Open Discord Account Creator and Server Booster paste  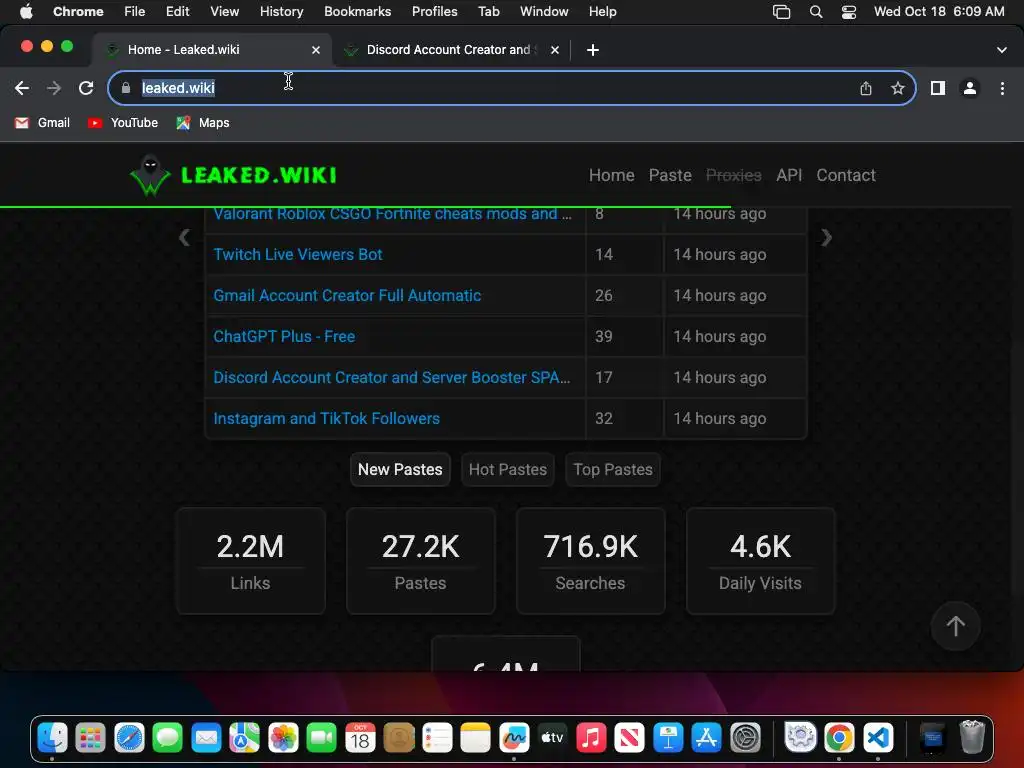[392, 377]
